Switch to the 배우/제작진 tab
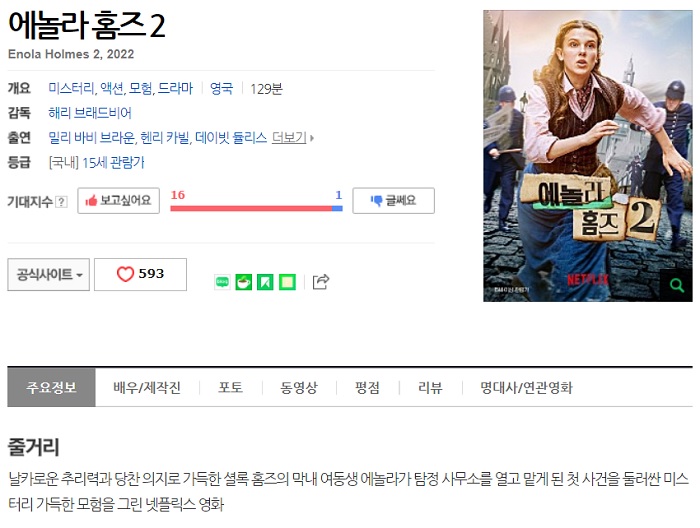This screenshot has width=700, height=528. tap(146, 387)
